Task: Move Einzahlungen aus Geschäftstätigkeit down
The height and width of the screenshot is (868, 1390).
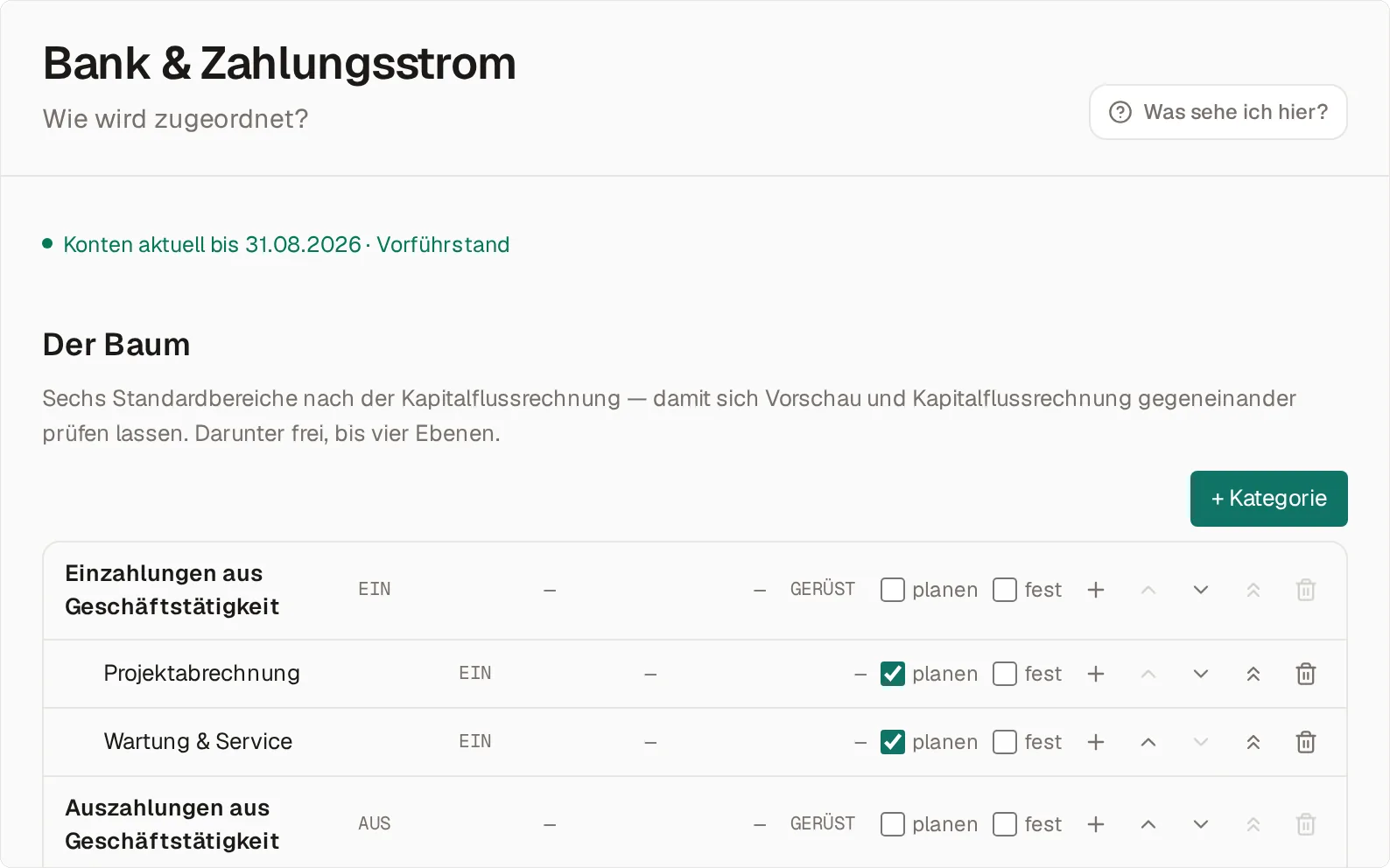Action: pos(1201,590)
